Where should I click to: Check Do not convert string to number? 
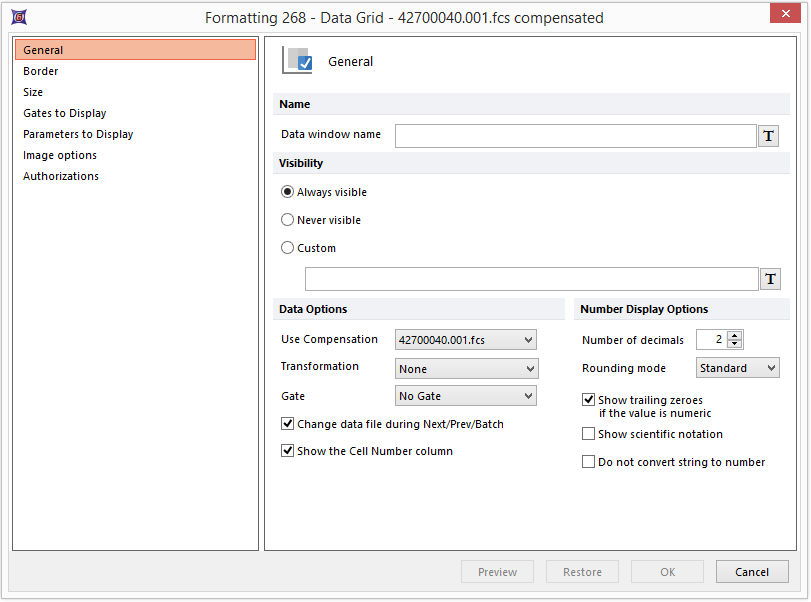coord(589,462)
